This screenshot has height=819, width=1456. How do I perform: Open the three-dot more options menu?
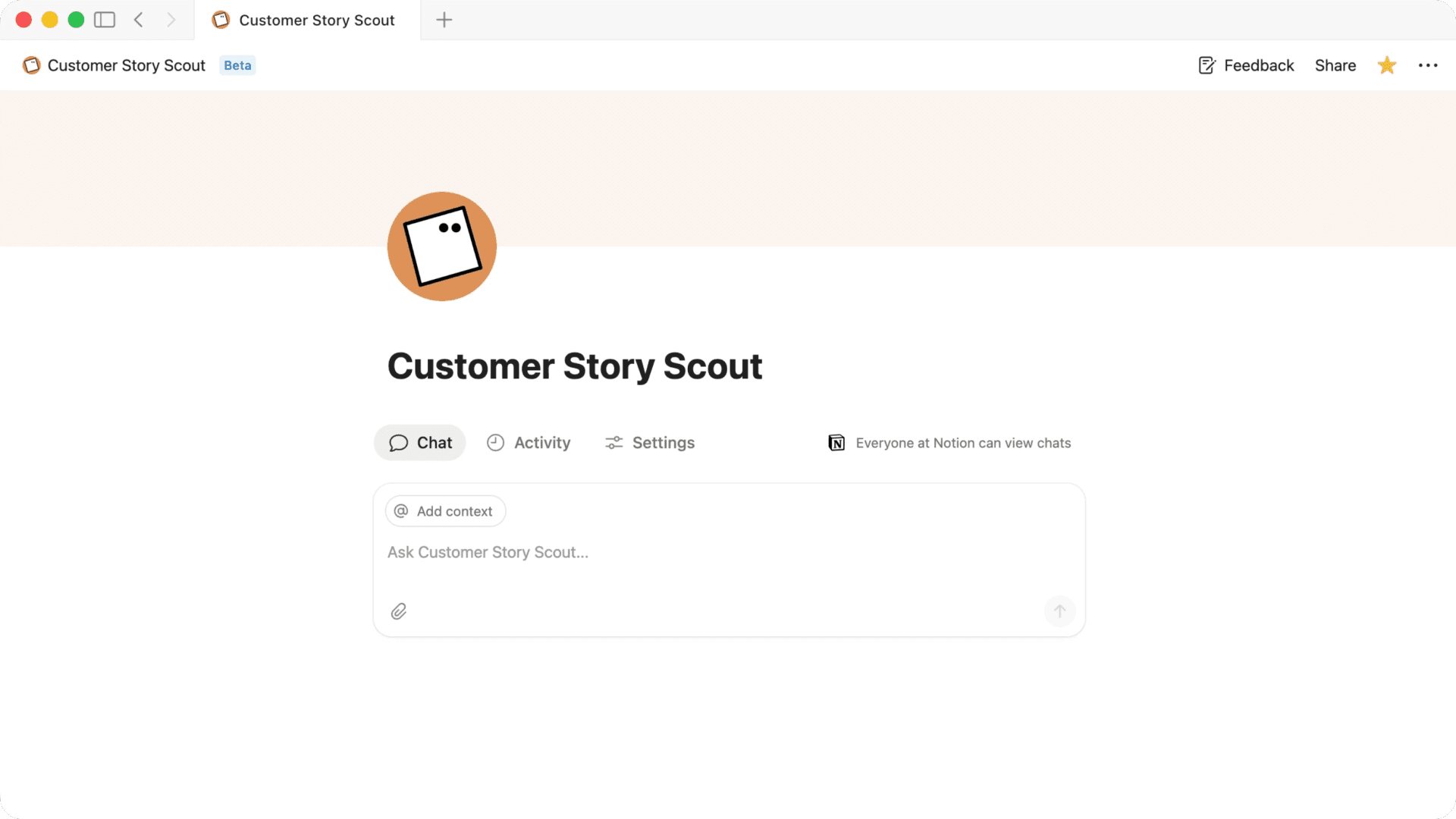[x=1428, y=65]
